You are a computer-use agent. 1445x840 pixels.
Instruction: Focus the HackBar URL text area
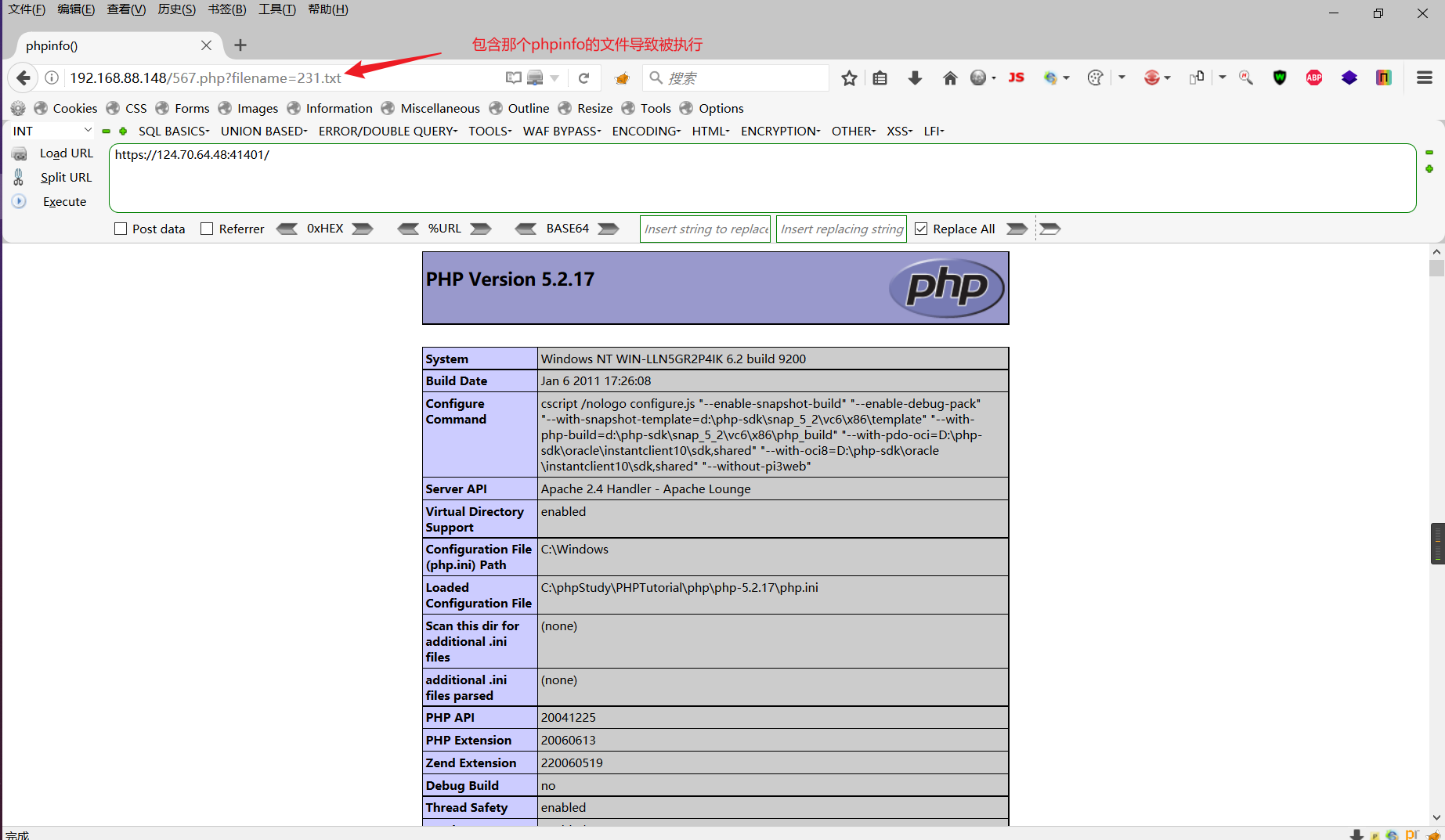762,178
